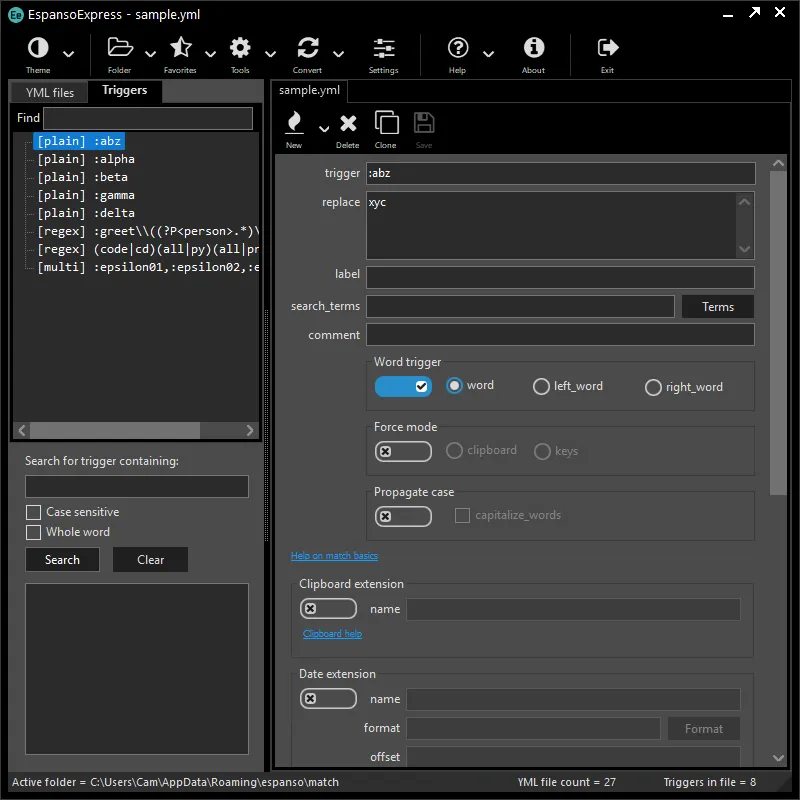
Task: Select the left_word radio button
Action: [542, 387]
